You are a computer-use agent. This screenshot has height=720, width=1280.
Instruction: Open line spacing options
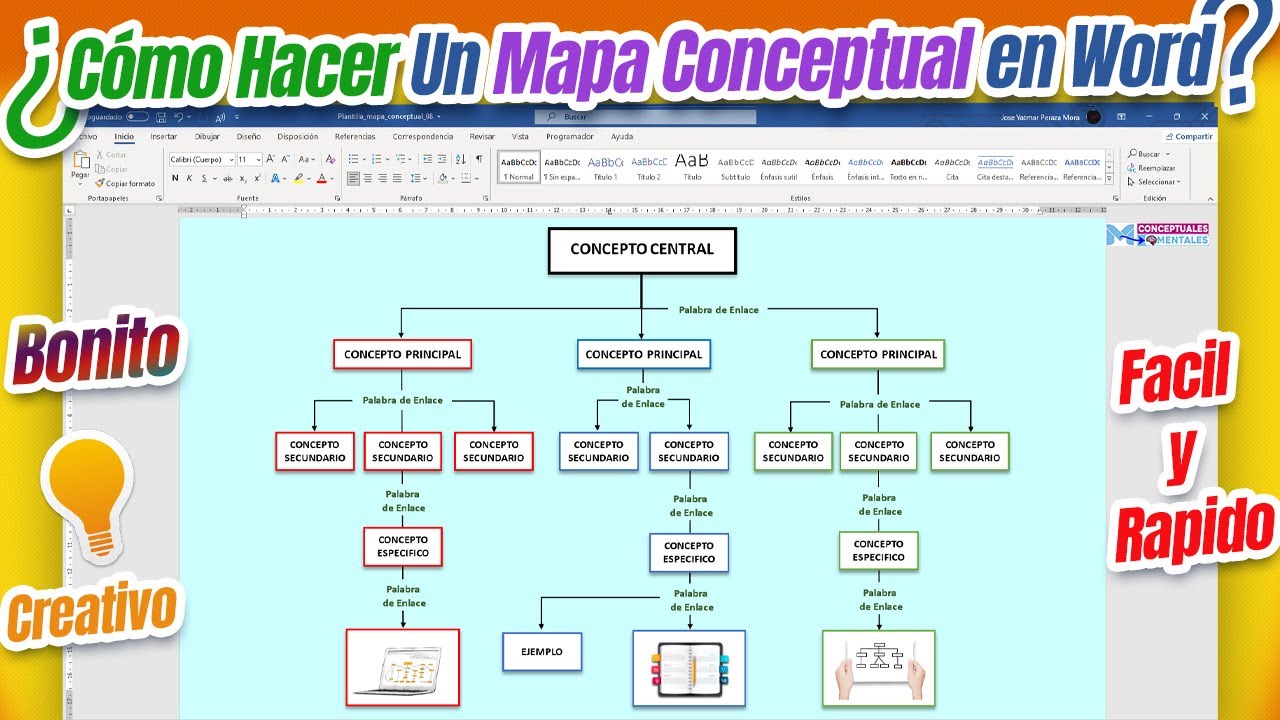[x=415, y=178]
